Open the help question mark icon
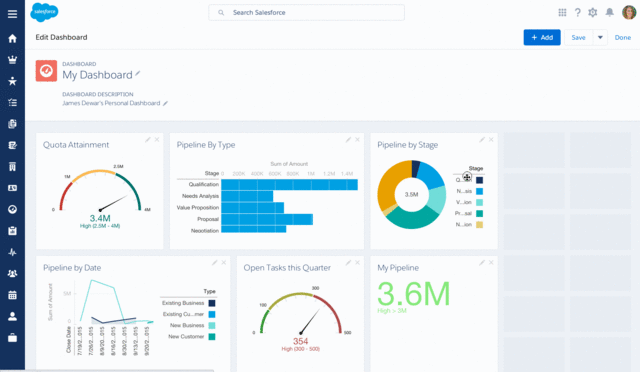Viewport: 640px width, 372px height. (x=578, y=13)
